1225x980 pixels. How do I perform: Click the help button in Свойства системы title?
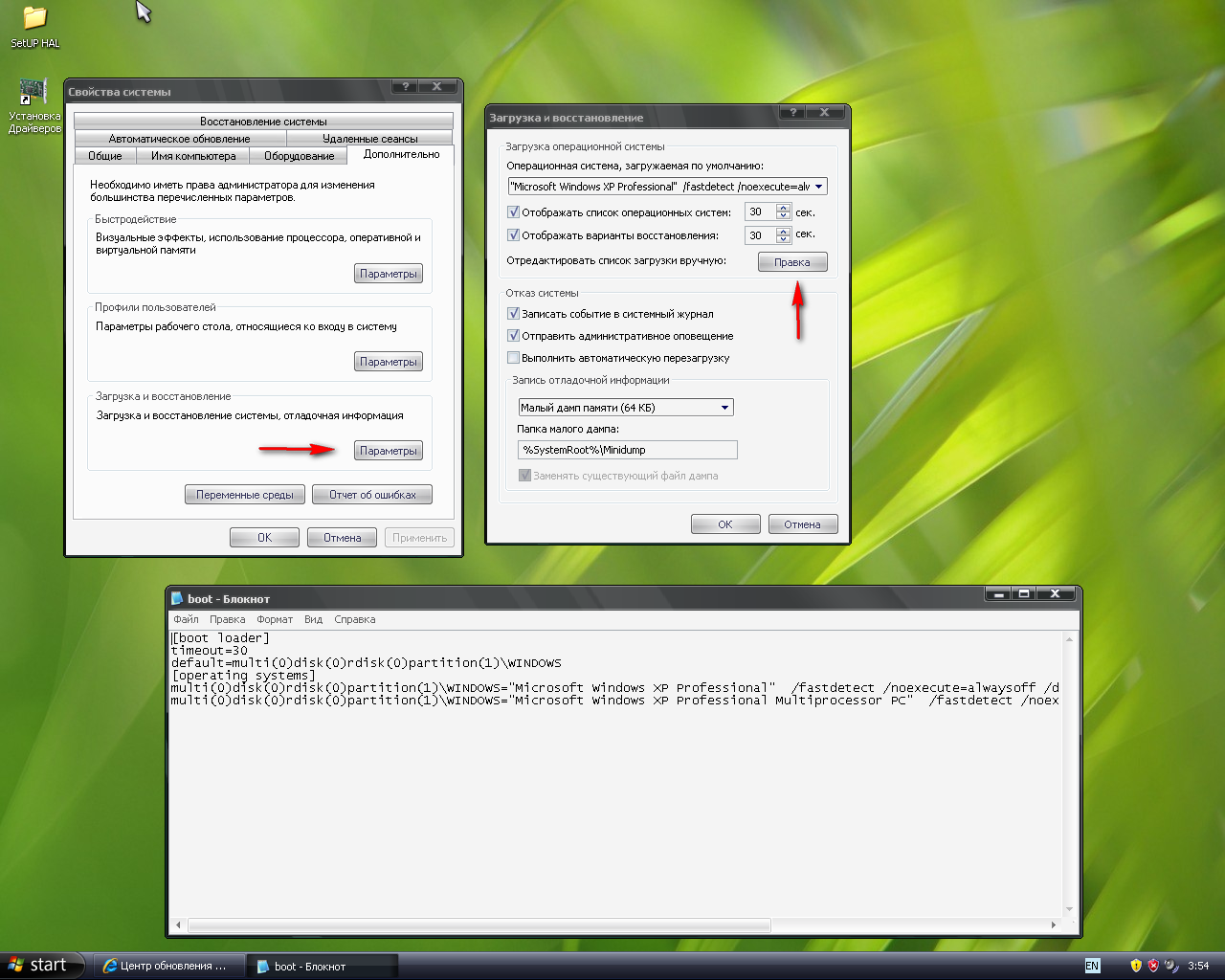click(x=406, y=86)
